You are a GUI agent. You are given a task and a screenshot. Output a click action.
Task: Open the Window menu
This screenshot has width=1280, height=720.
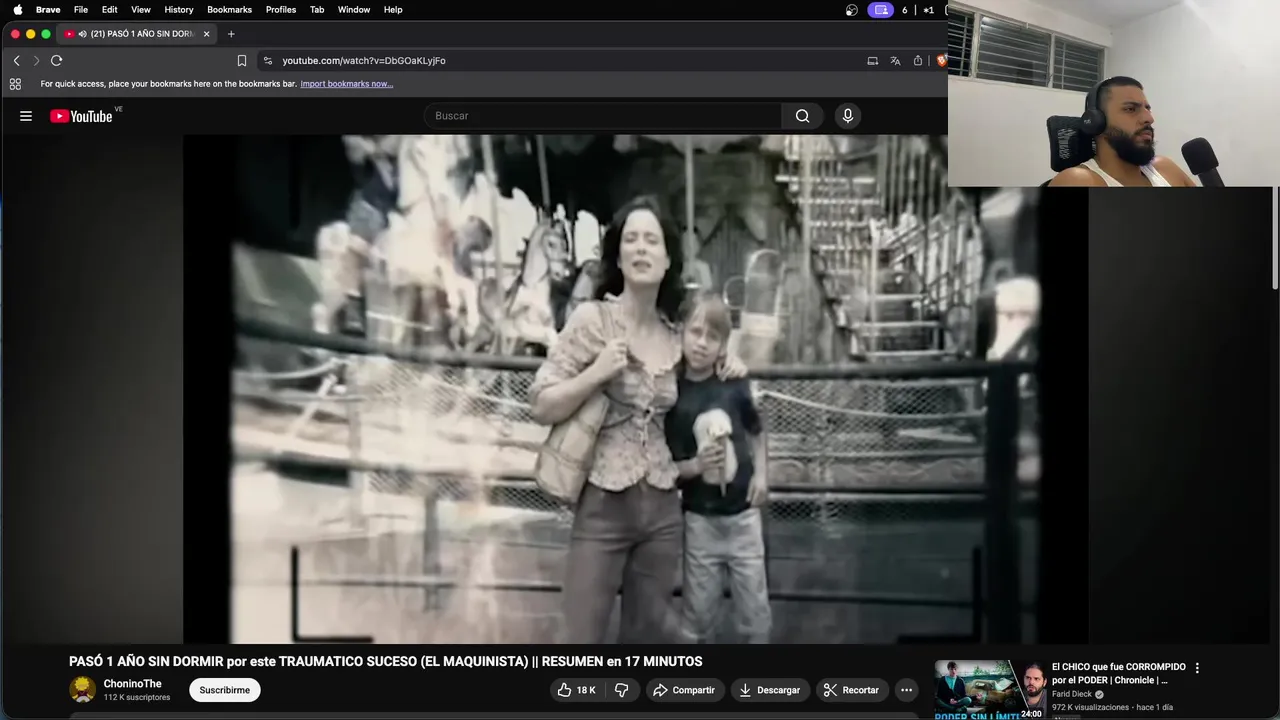pos(354,10)
